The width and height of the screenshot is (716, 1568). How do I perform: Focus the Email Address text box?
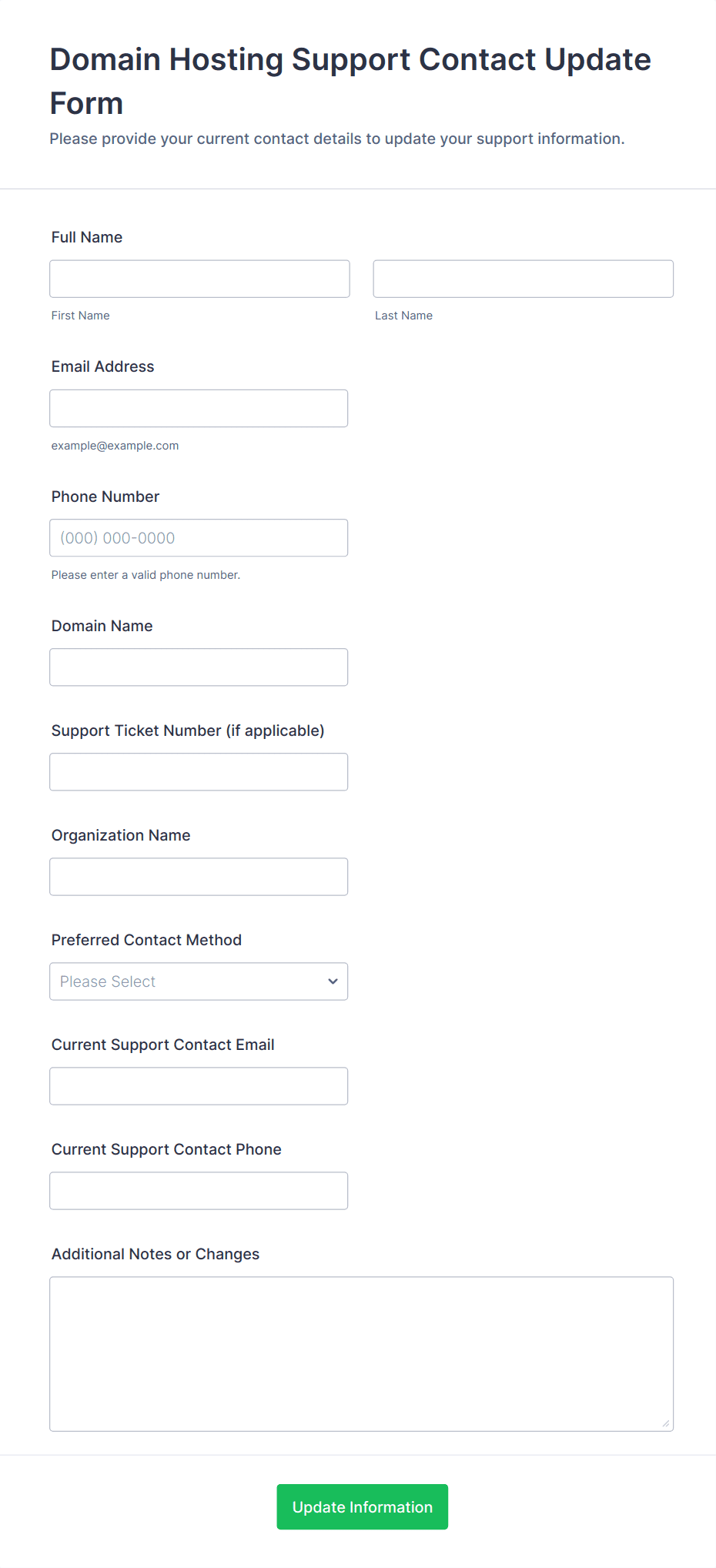tap(199, 408)
